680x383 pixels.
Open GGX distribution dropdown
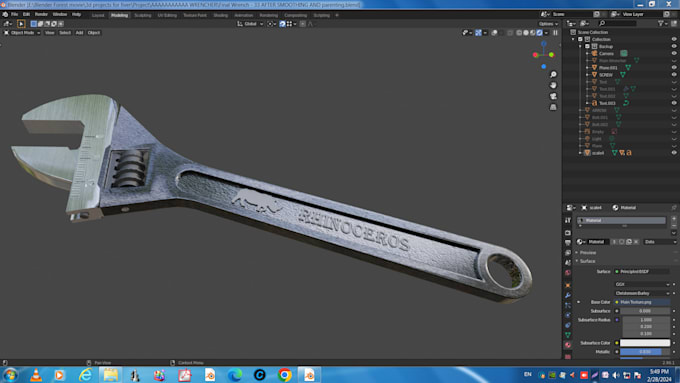[x=642, y=284]
